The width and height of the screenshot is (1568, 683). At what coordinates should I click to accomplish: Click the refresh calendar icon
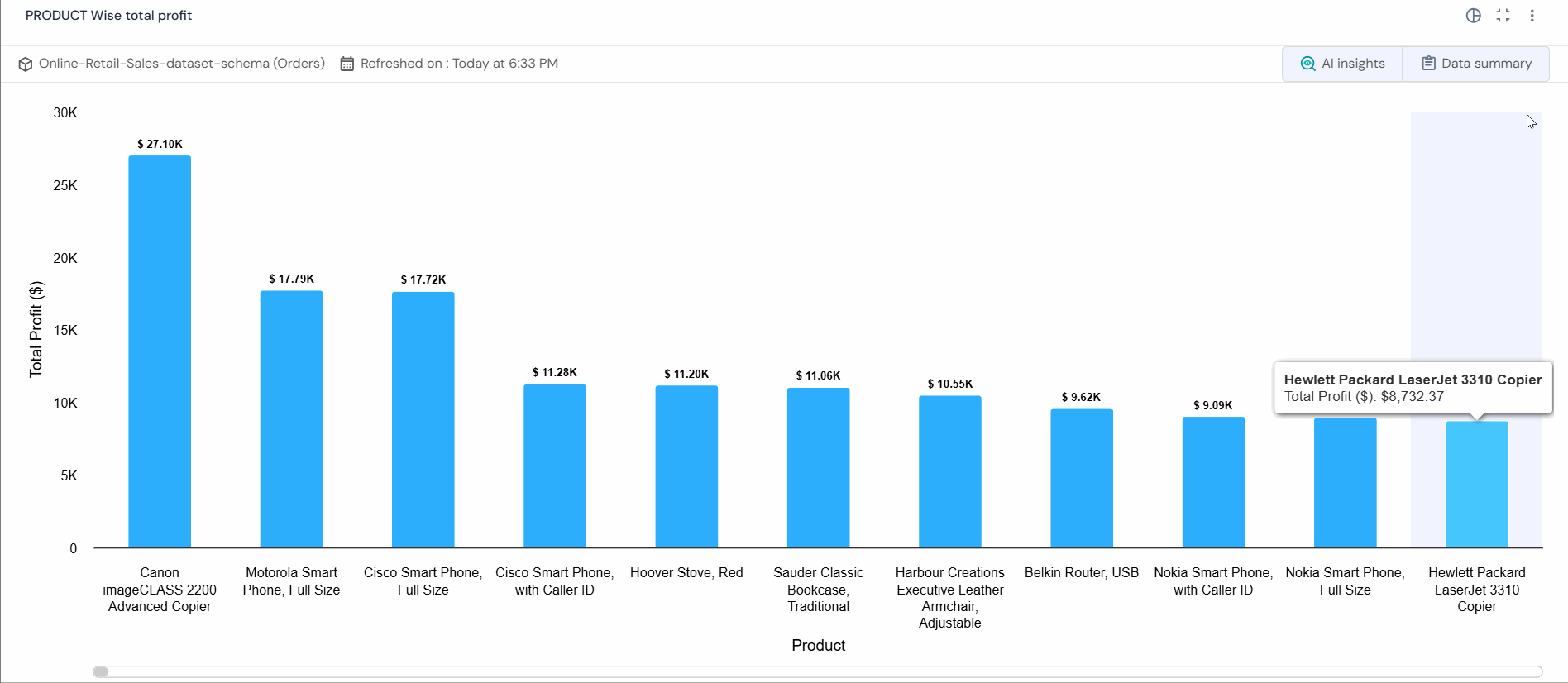(347, 64)
